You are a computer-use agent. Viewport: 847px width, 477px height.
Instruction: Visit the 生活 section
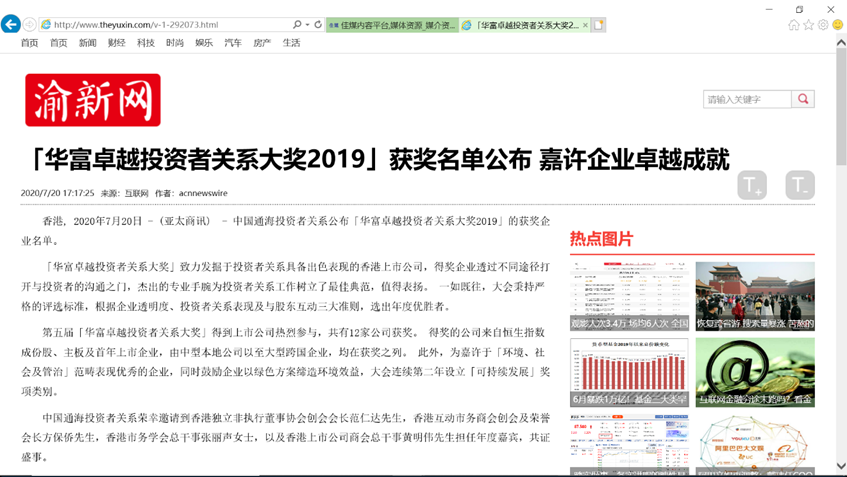tap(292, 43)
